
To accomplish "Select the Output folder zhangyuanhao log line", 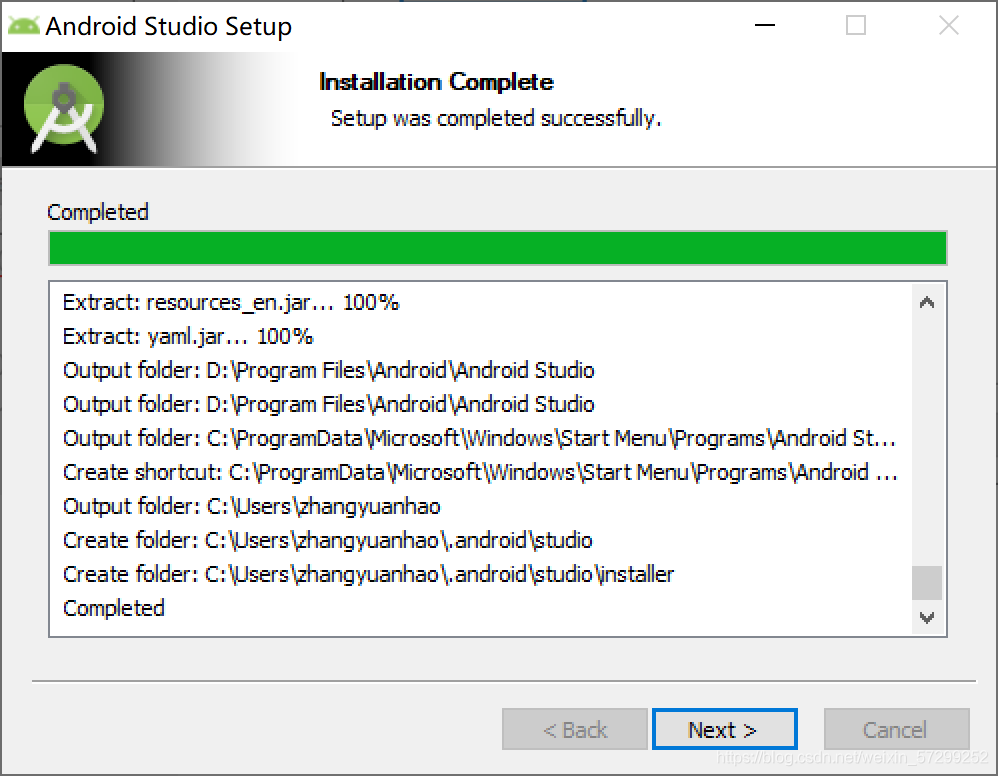I will [x=251, y=506].
